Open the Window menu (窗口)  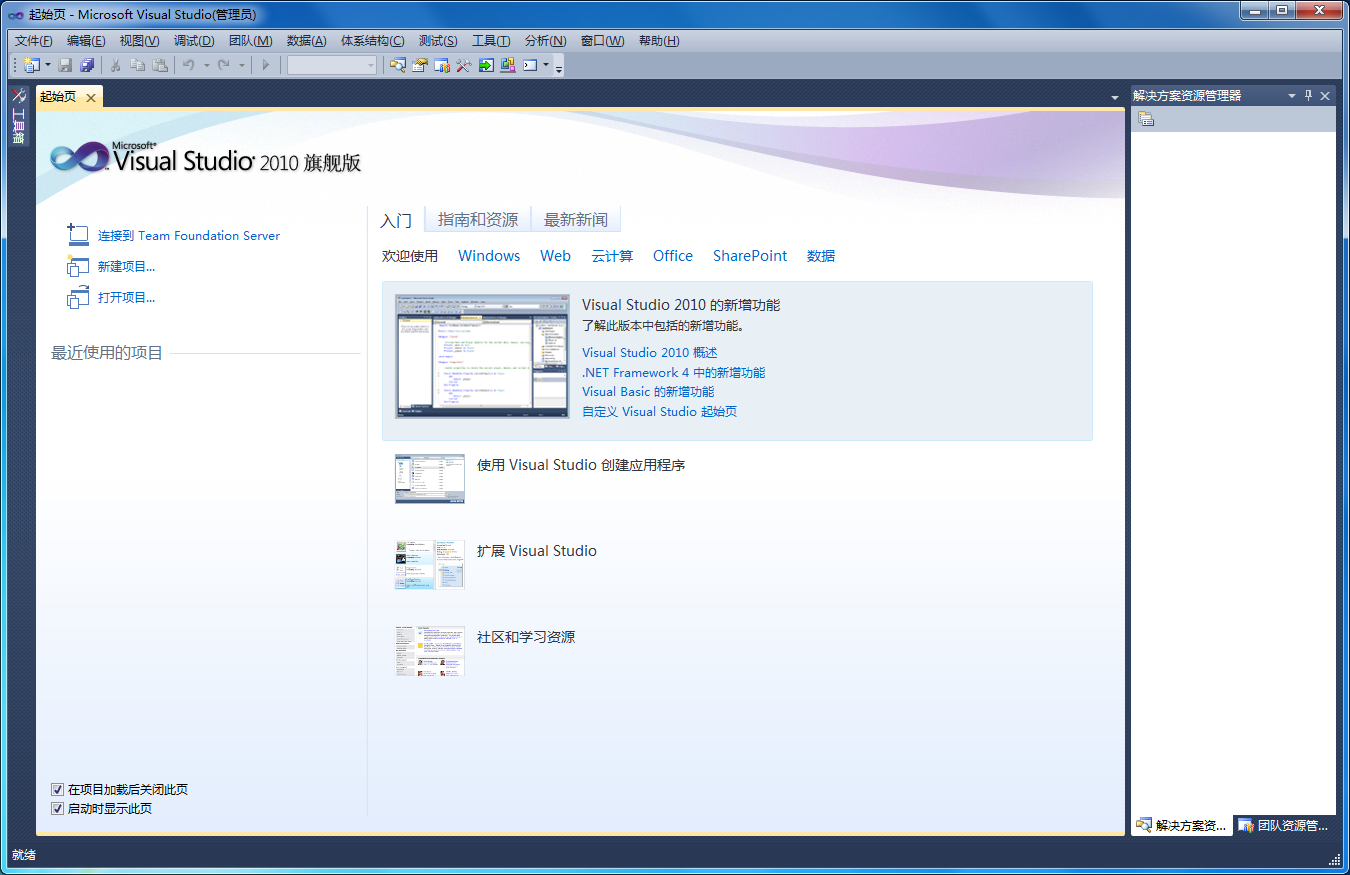click(x=602, y=41)
